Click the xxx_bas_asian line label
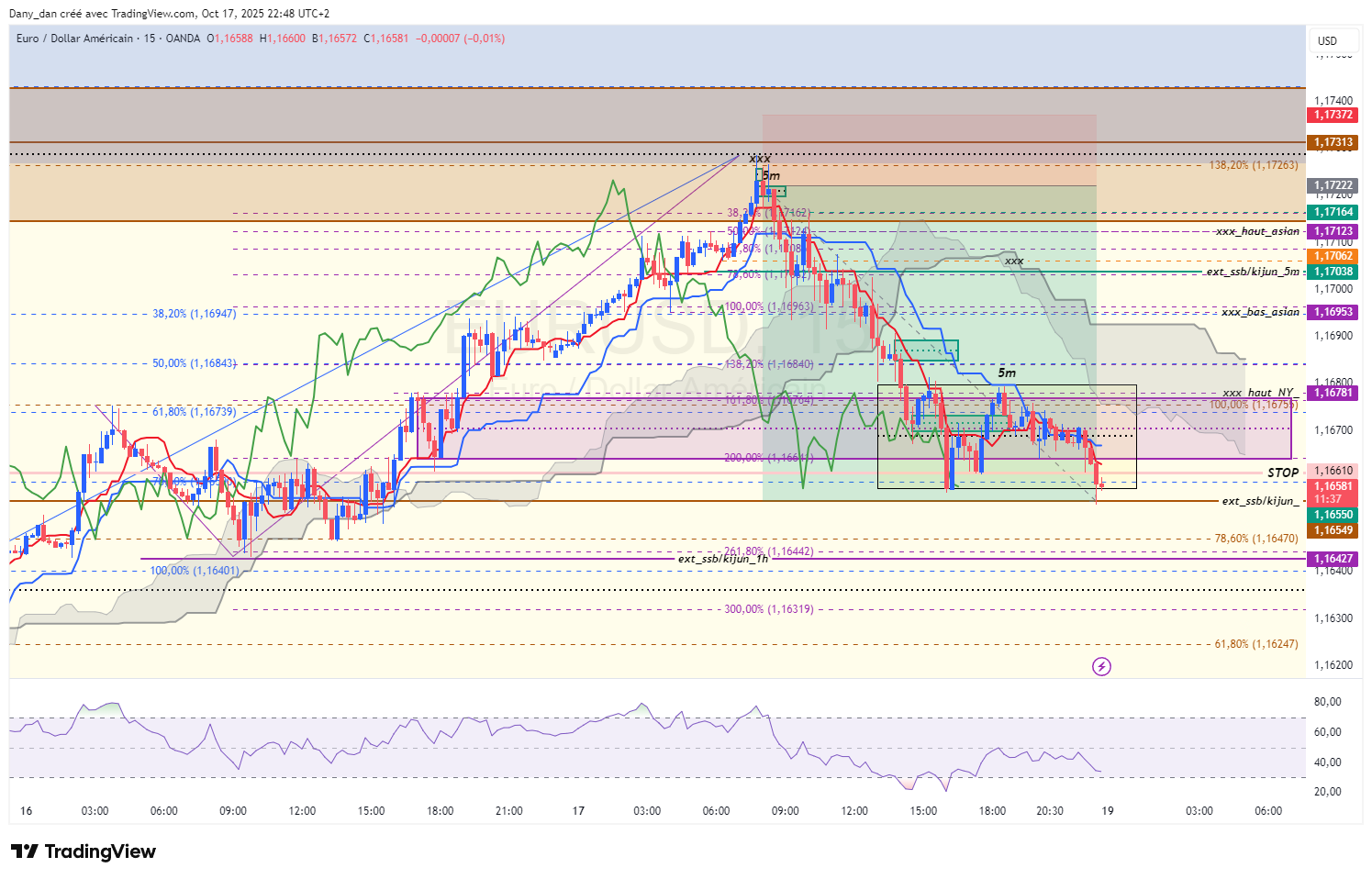The width and height of the screenshot is (1372, 879). click(1260, 312)
